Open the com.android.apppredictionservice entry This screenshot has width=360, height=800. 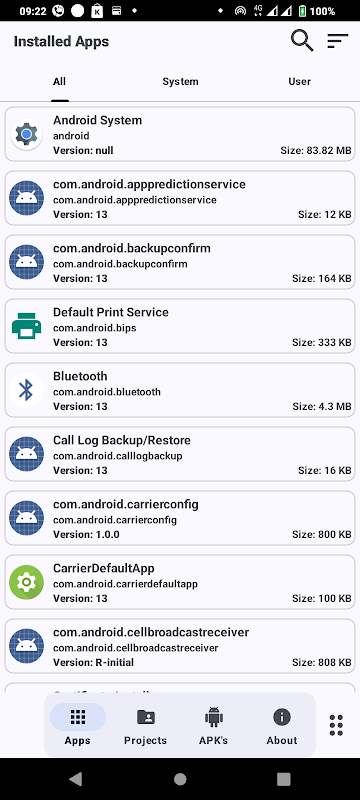[180, 198]
